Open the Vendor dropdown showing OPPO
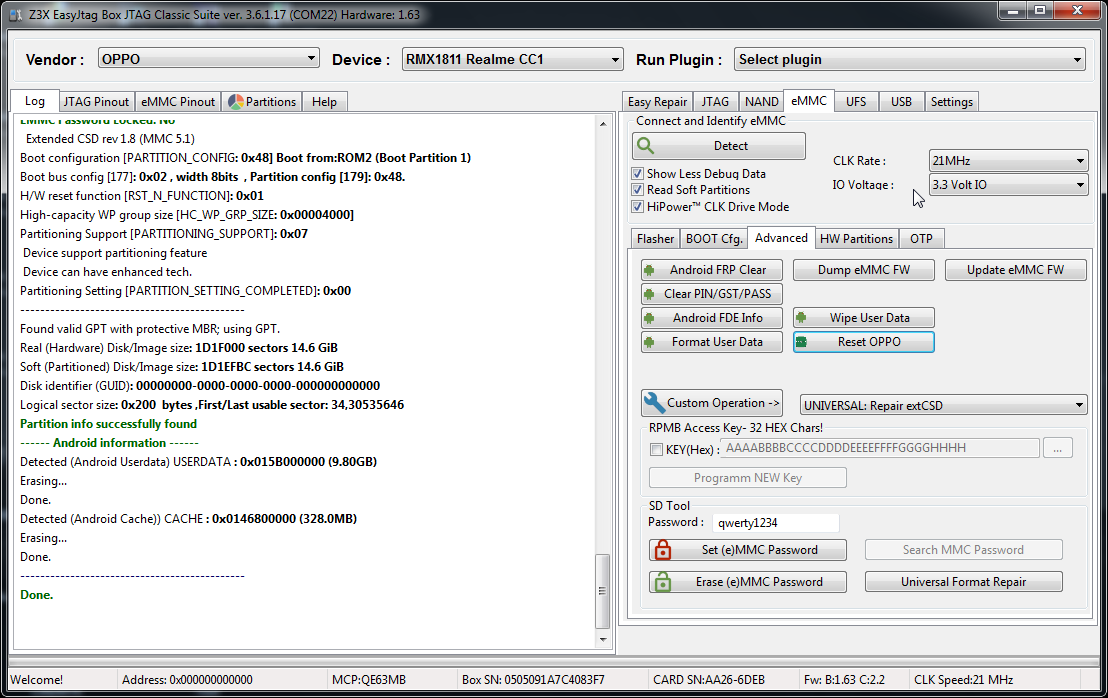 click(208, 59)
